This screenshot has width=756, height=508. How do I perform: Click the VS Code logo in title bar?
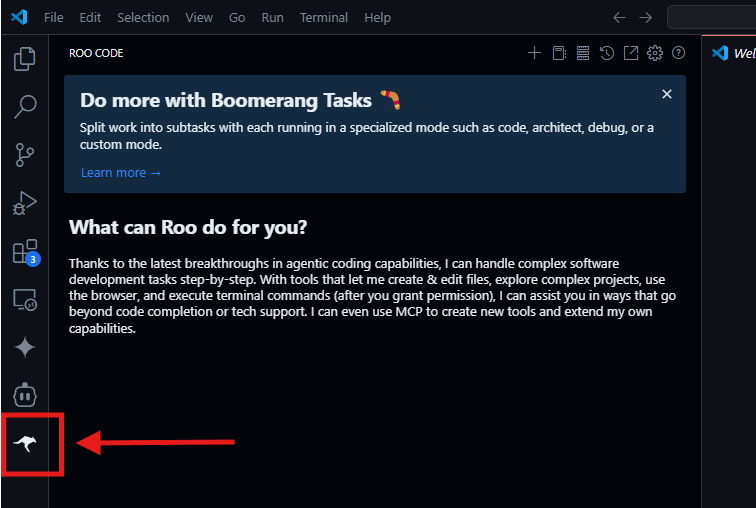(19, 17)
